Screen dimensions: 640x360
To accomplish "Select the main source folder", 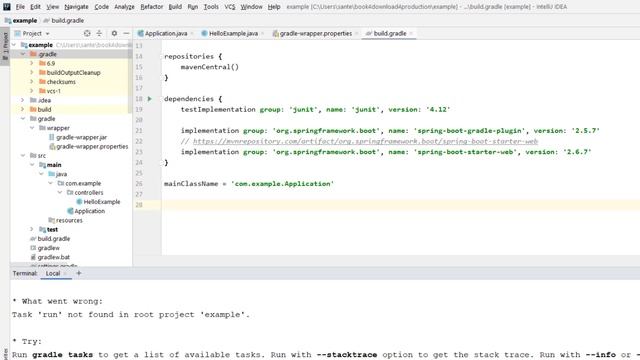I will click(50, 165).
